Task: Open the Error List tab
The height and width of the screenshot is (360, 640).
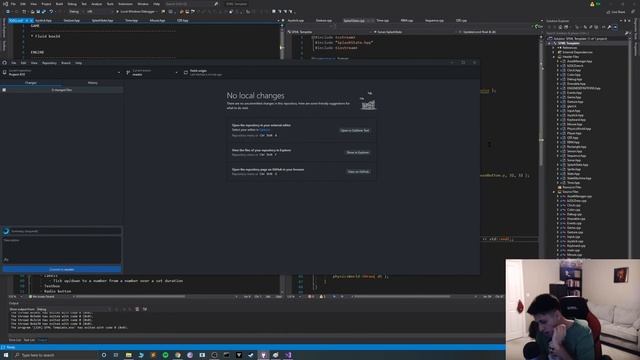Action: 15,340
